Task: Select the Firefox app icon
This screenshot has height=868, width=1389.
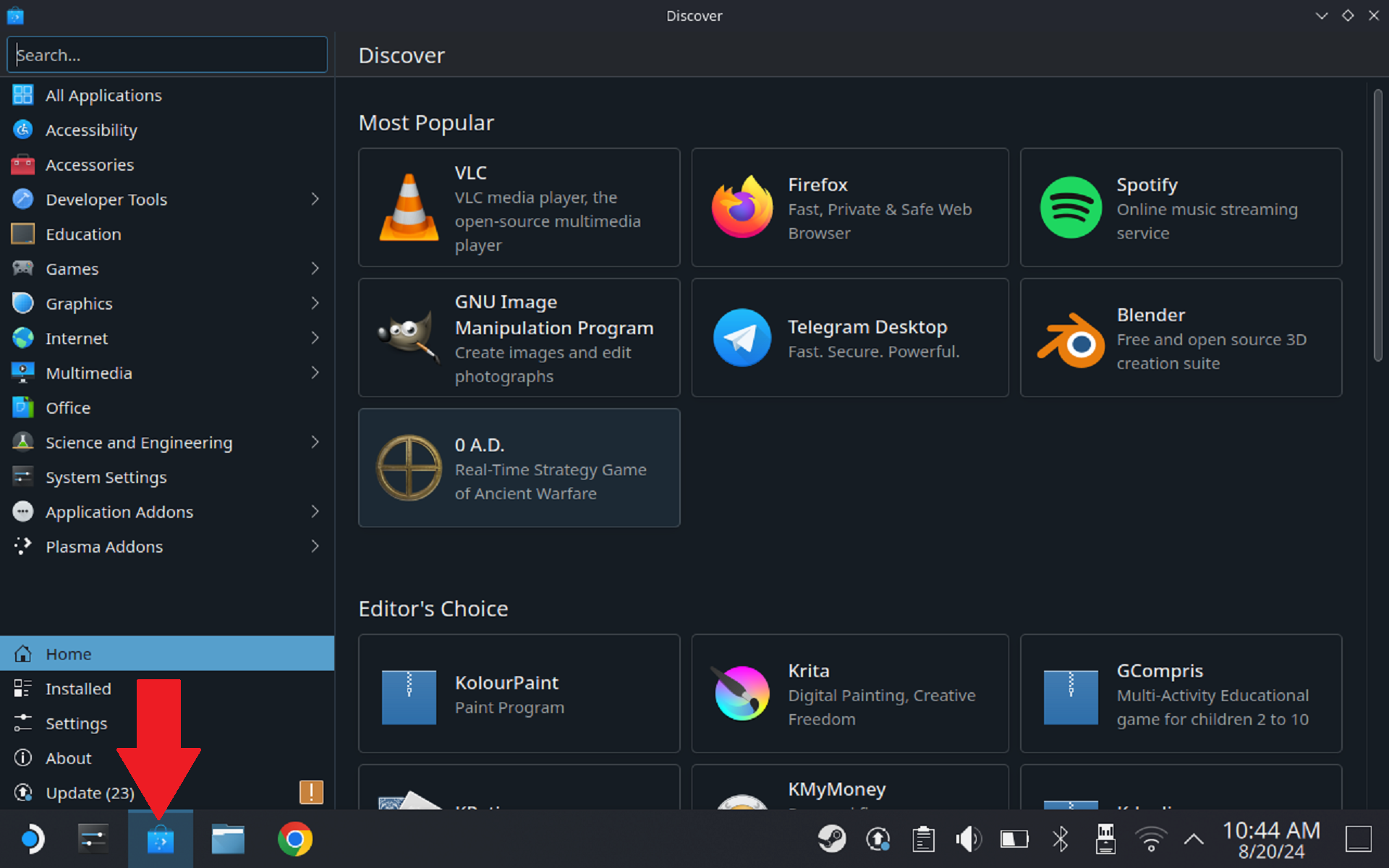Action: tap(742, 208)
